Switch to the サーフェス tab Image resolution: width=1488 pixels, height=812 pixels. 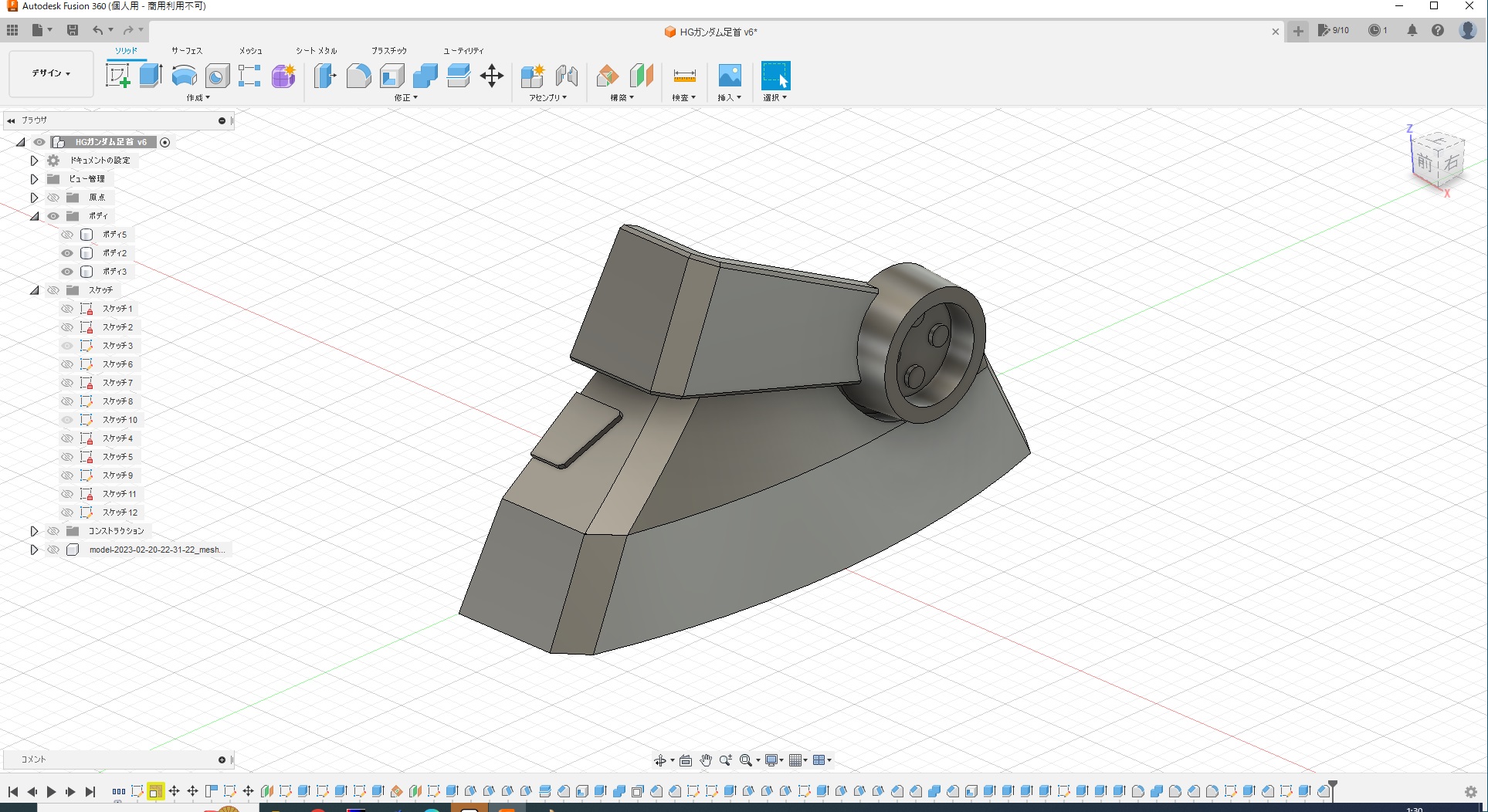[187, 51]
